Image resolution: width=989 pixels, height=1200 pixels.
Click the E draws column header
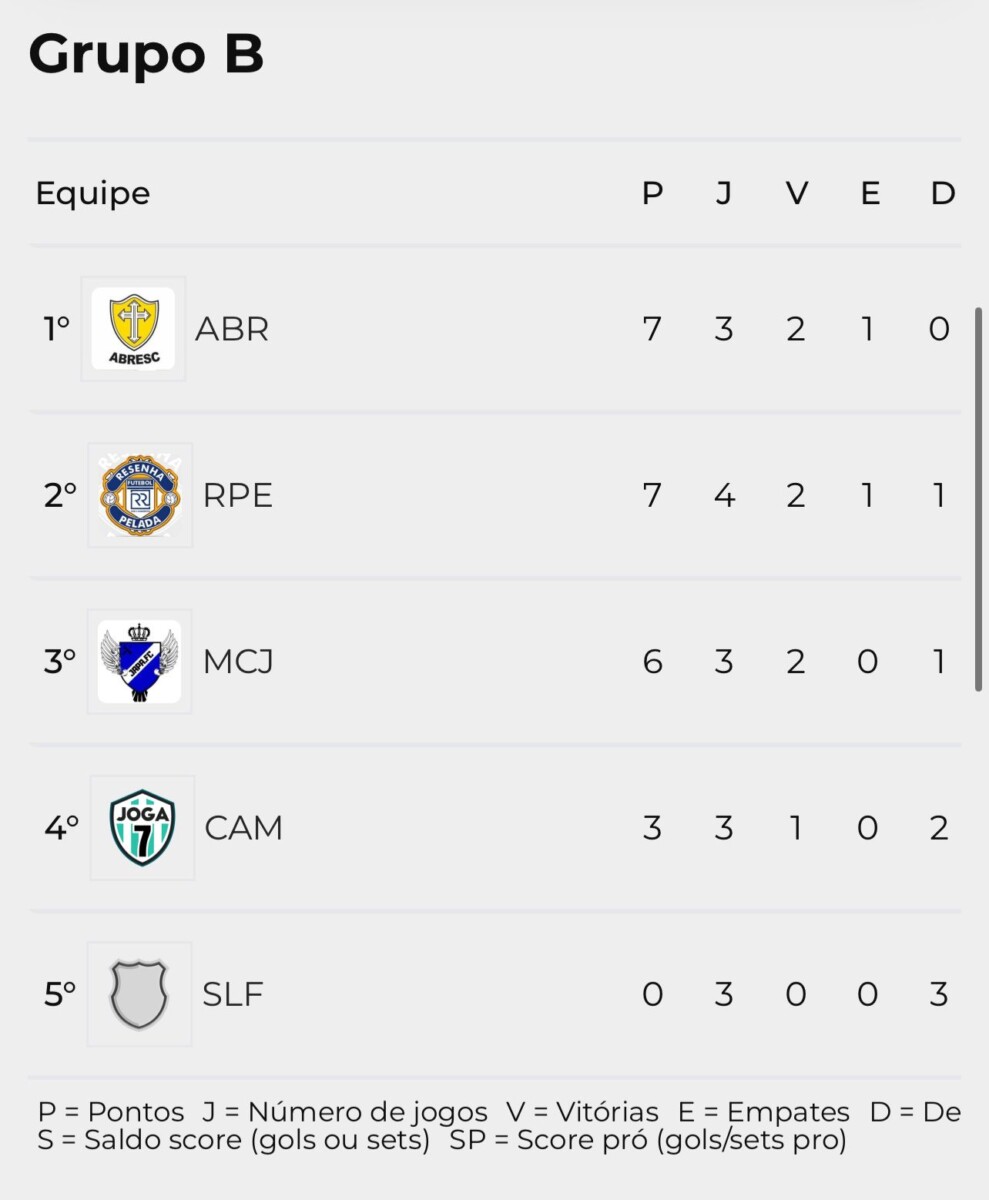tap(870, 193)
